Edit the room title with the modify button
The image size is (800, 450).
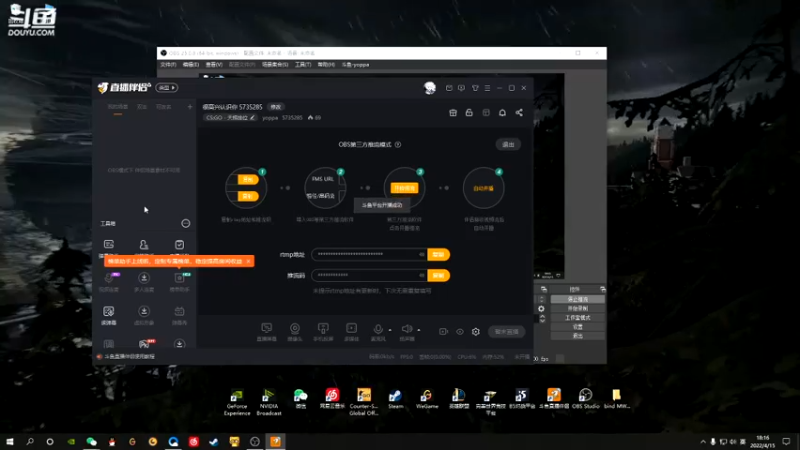(276, 107)
